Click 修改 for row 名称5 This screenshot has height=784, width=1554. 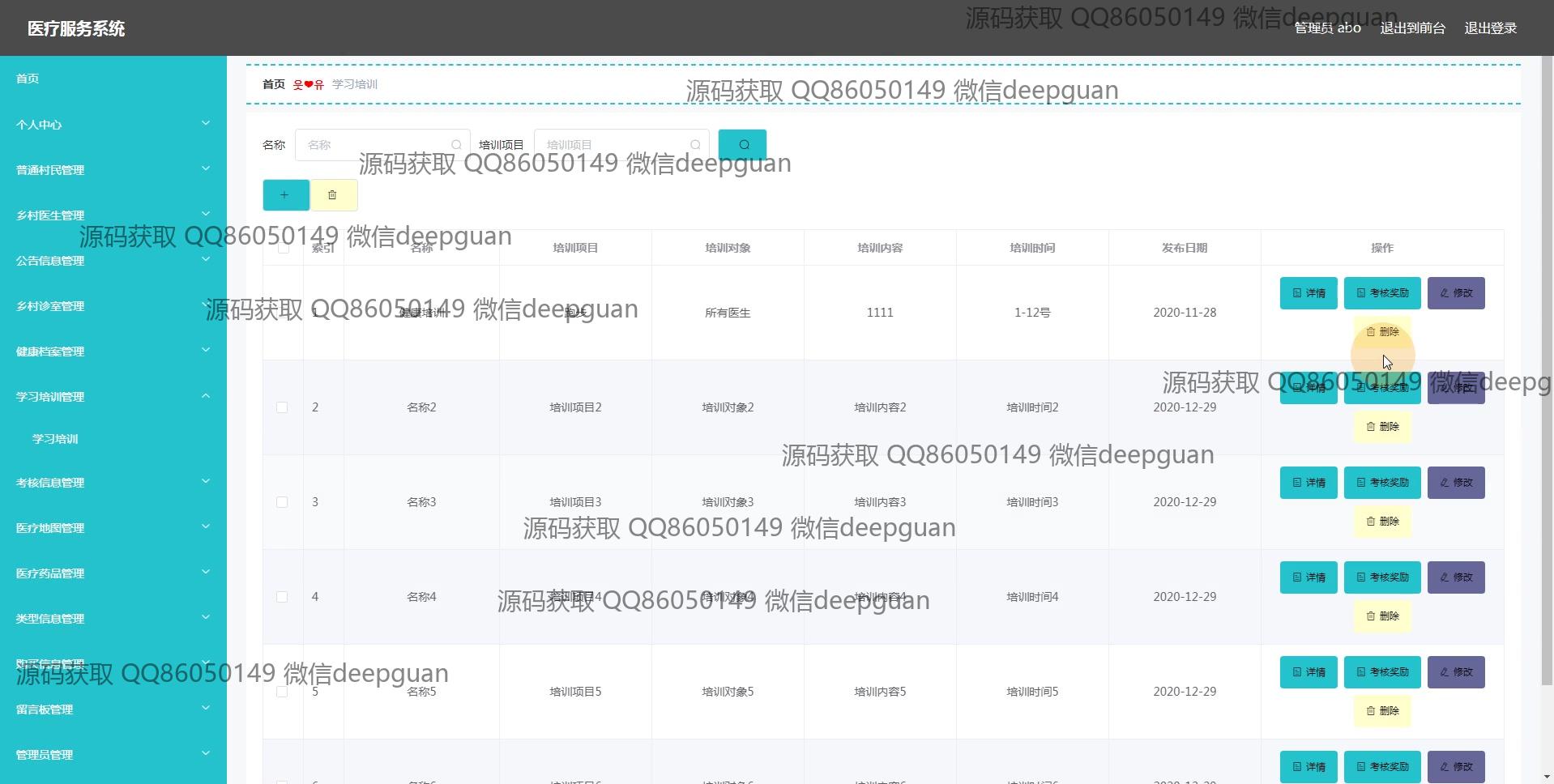[1456, 672]
